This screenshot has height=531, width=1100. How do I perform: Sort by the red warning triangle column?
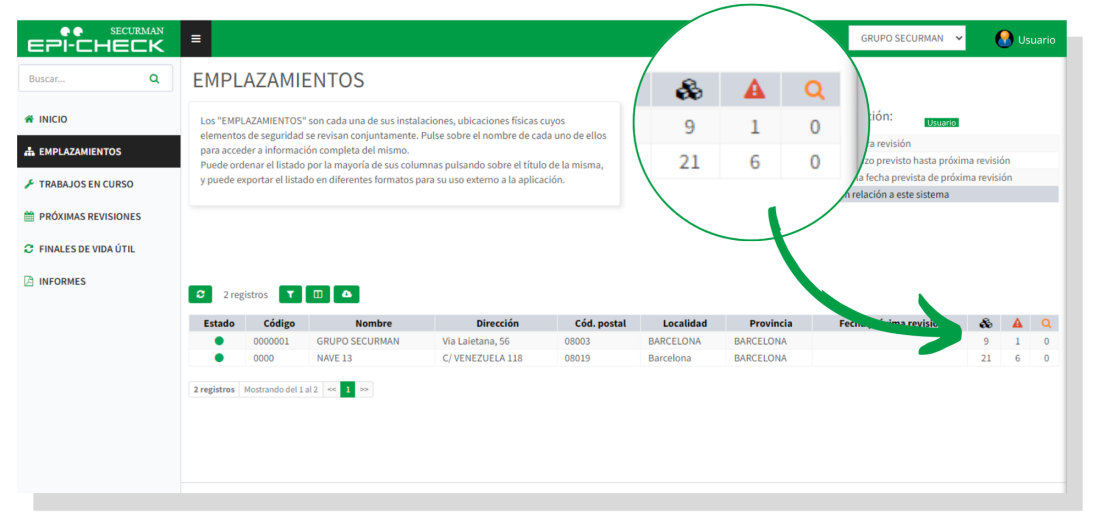(x=1018, y=323)
